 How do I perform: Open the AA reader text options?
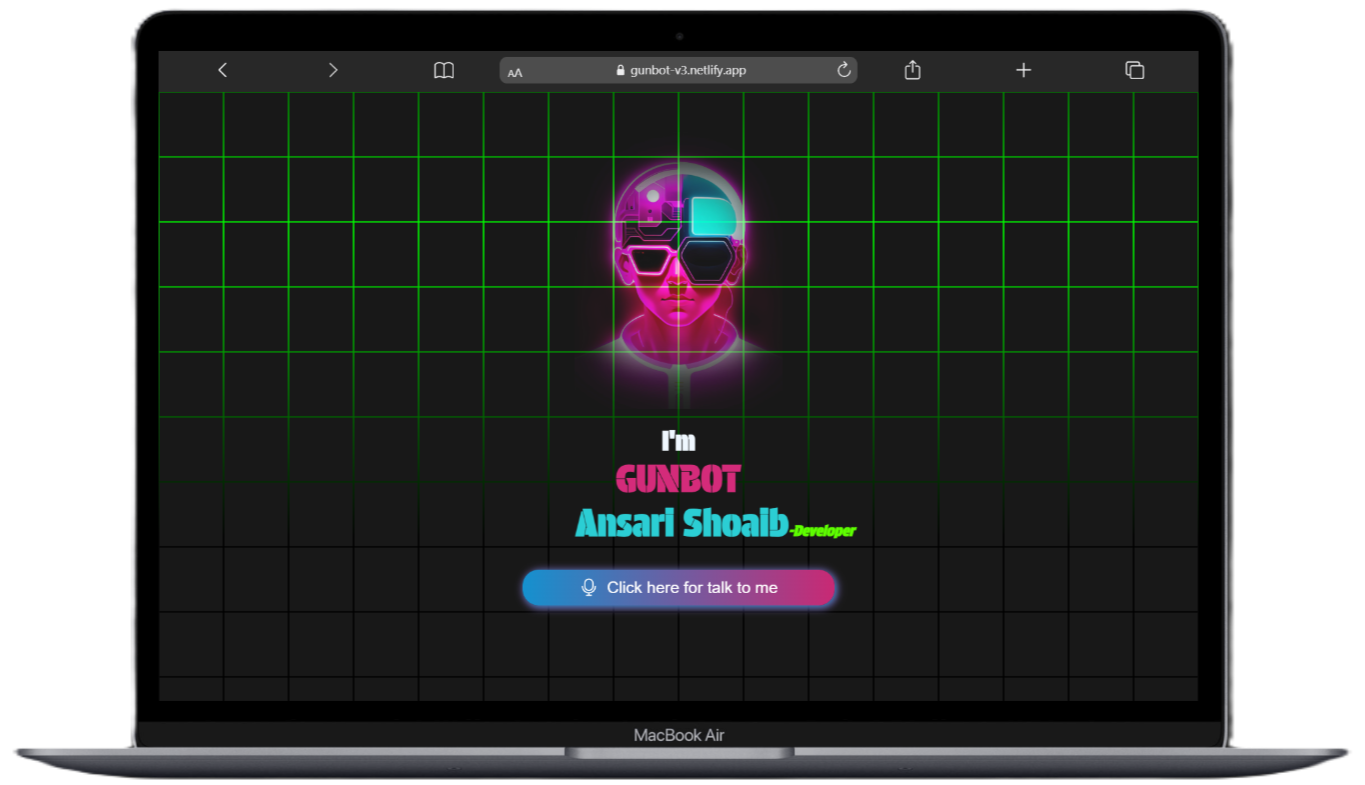tap(515, 72)
